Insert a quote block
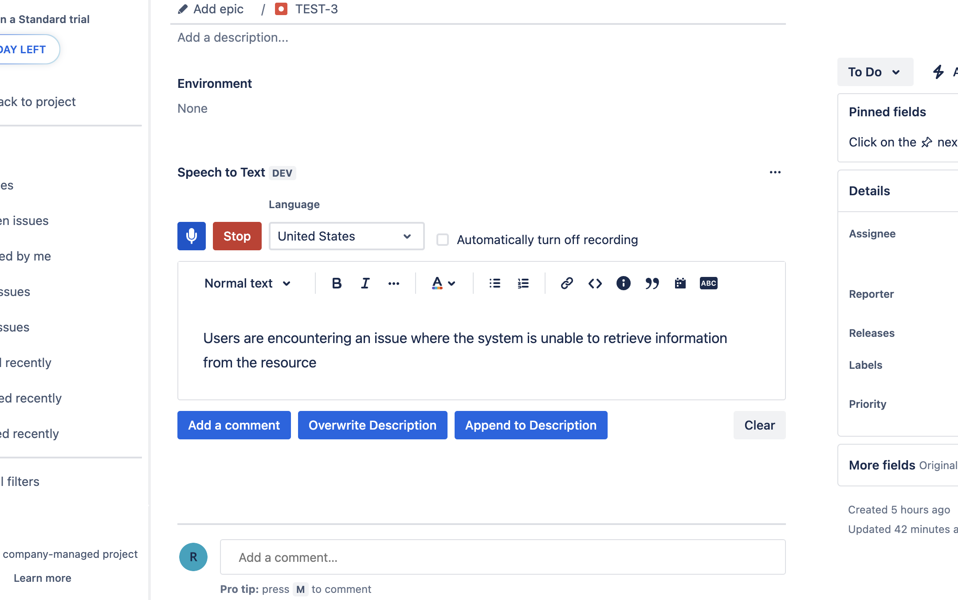This screenshot has width=958, height=600. coord(652,284)
